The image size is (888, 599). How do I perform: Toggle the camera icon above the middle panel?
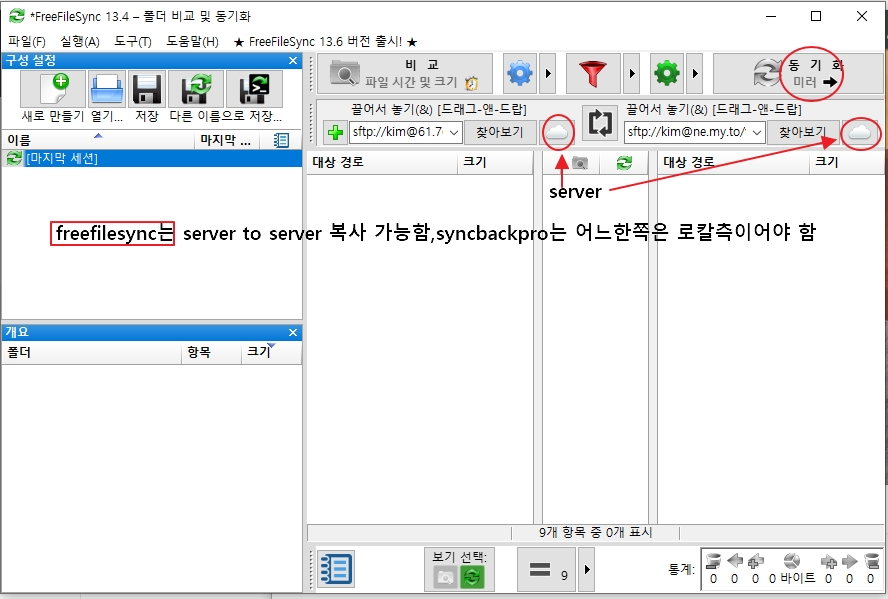click(580, 163)
